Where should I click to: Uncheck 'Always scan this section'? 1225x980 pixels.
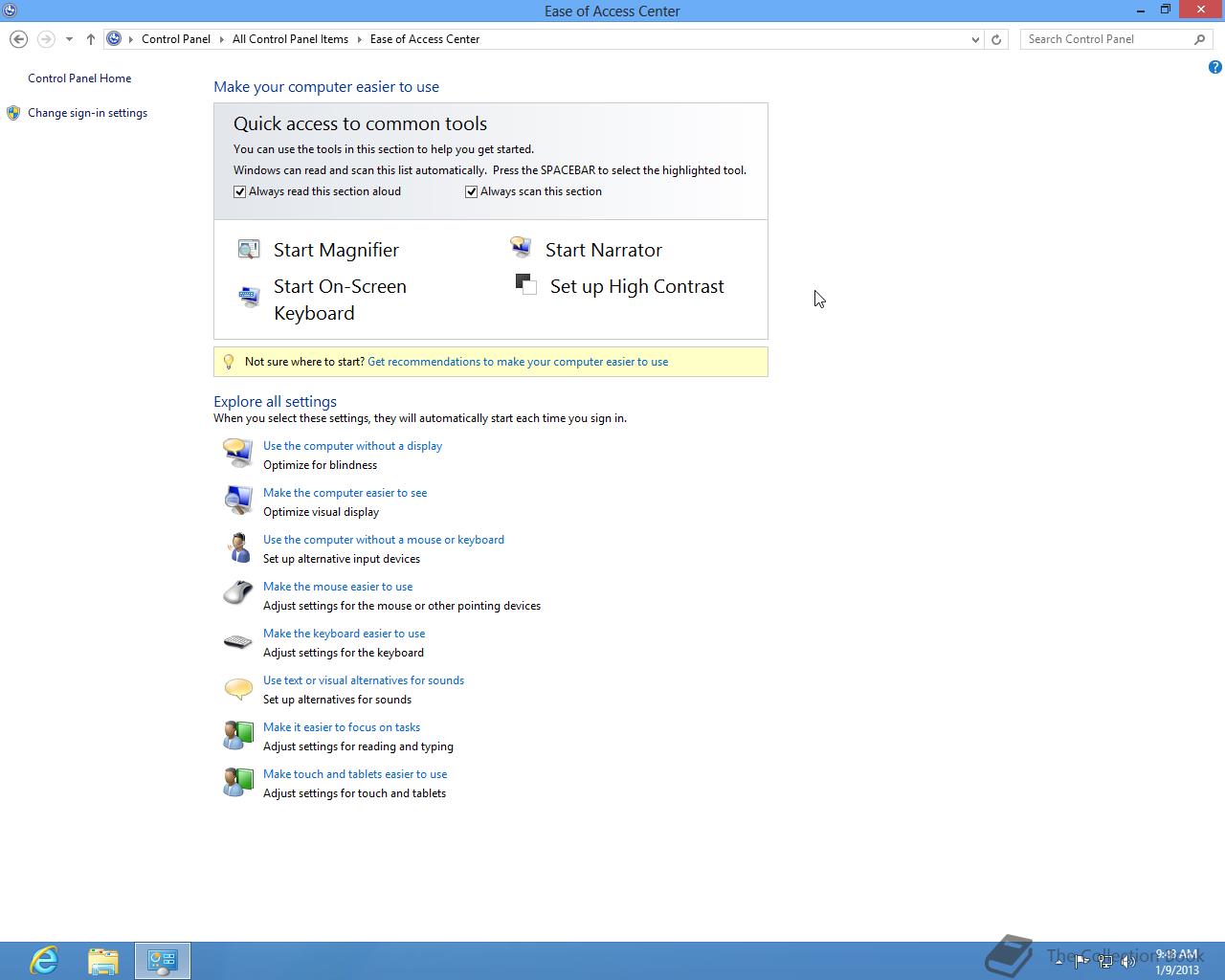[471, 191]
